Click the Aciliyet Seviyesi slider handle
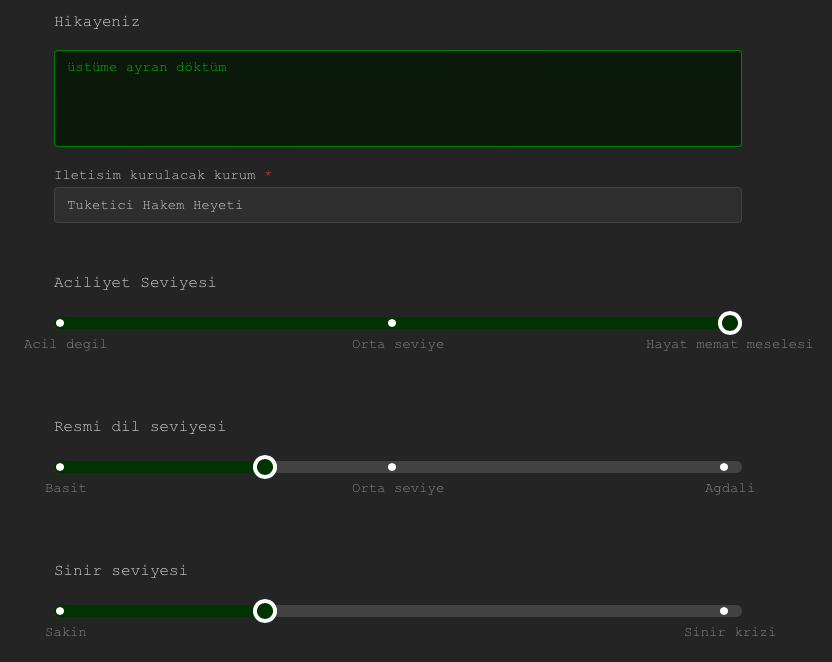The image size is (832, 662). 730,323
